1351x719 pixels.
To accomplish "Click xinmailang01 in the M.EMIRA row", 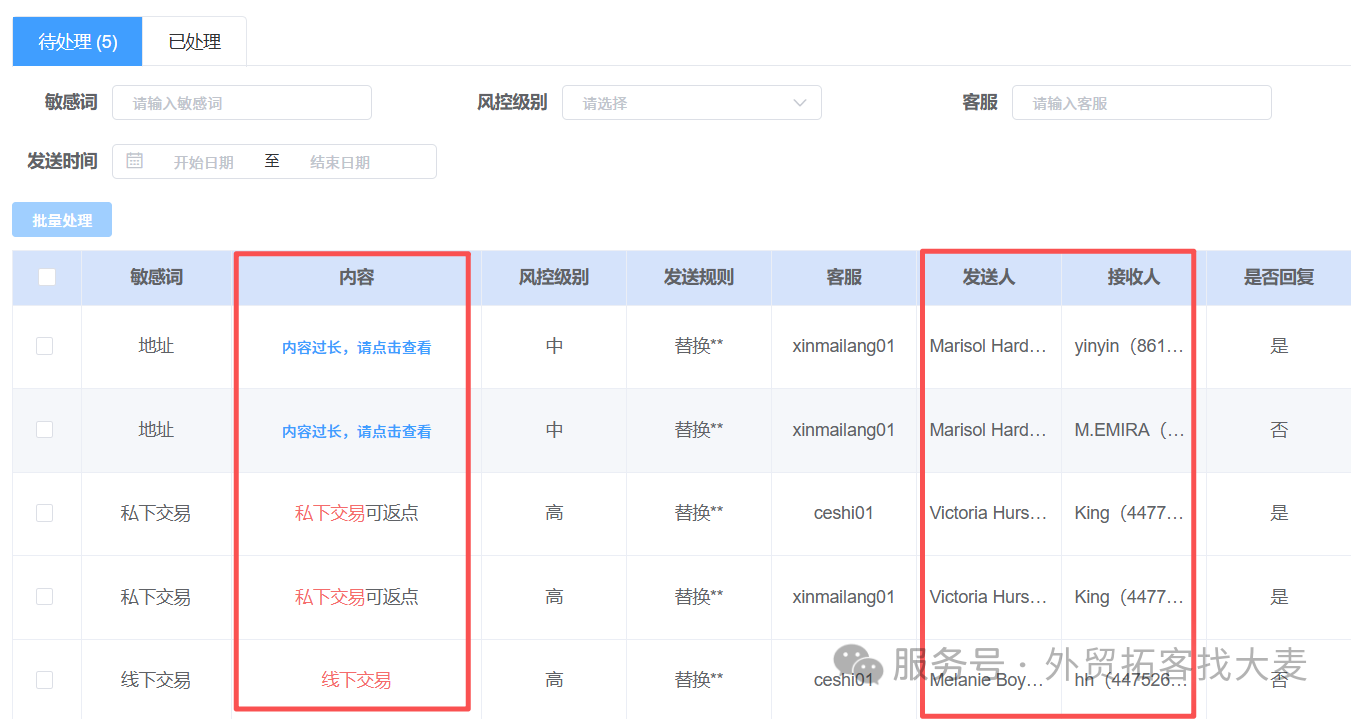I will coord(844,430).
